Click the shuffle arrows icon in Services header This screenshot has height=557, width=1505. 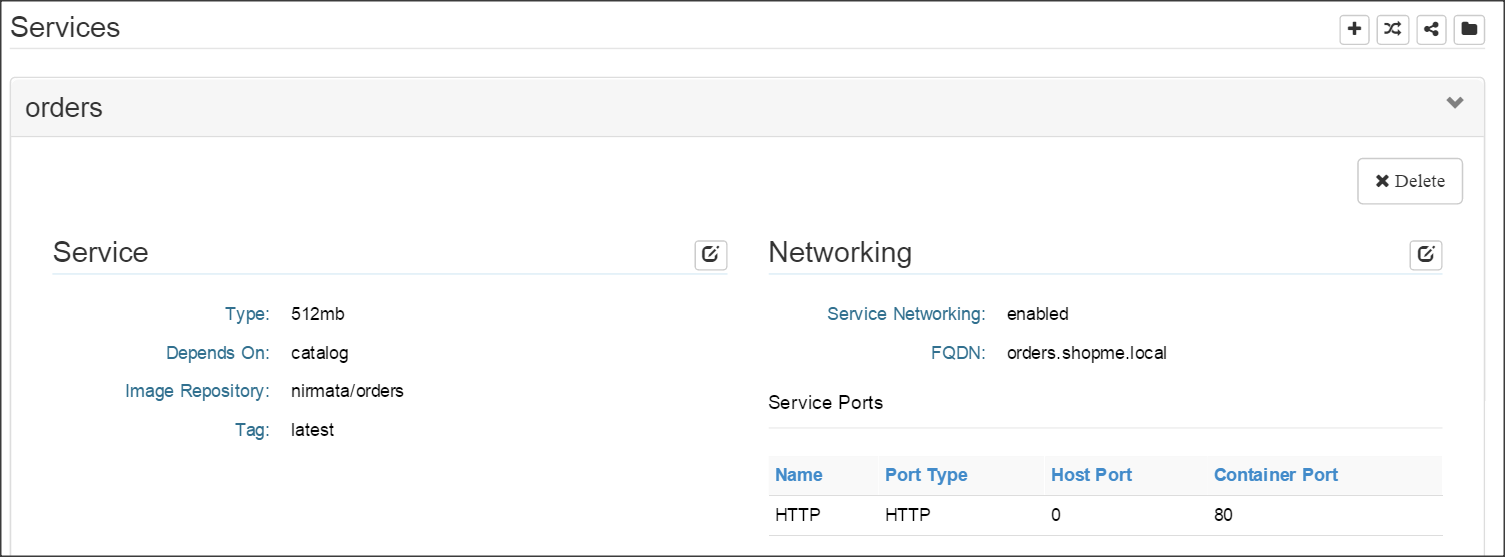pos(1392,29)
